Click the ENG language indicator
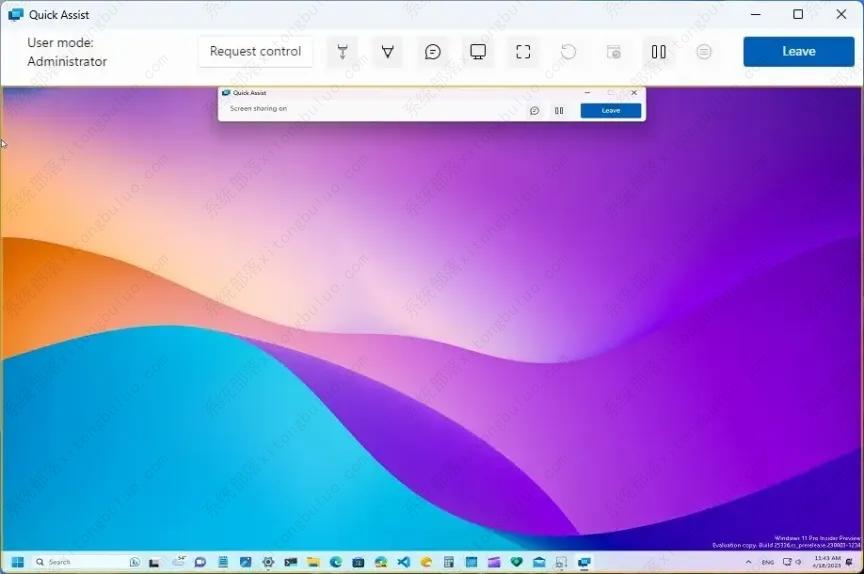The width and height of the screenshot is (864, 574). pyautogui.click(x=768, y=562)
